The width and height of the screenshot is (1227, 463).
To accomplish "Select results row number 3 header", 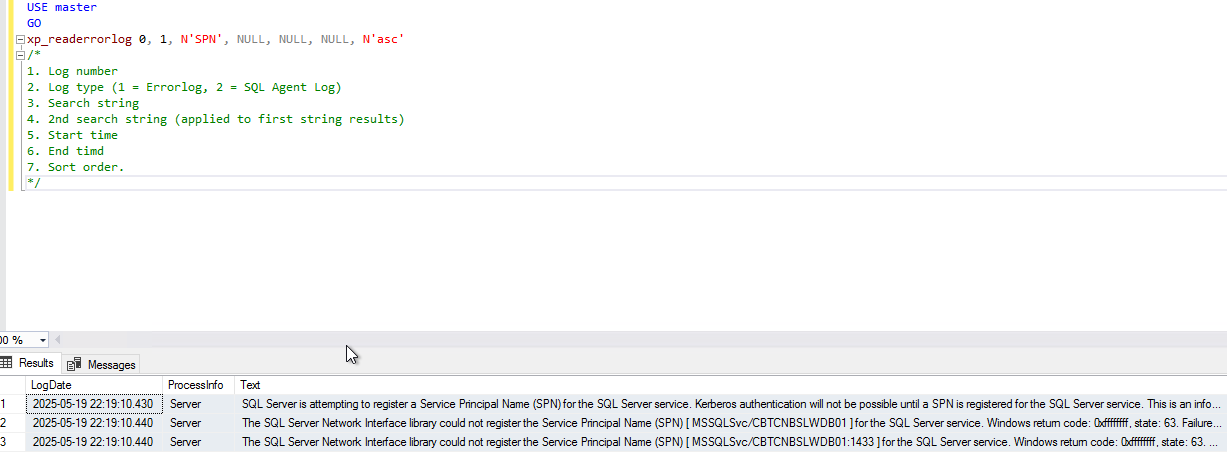I will (x=12, y=442).
